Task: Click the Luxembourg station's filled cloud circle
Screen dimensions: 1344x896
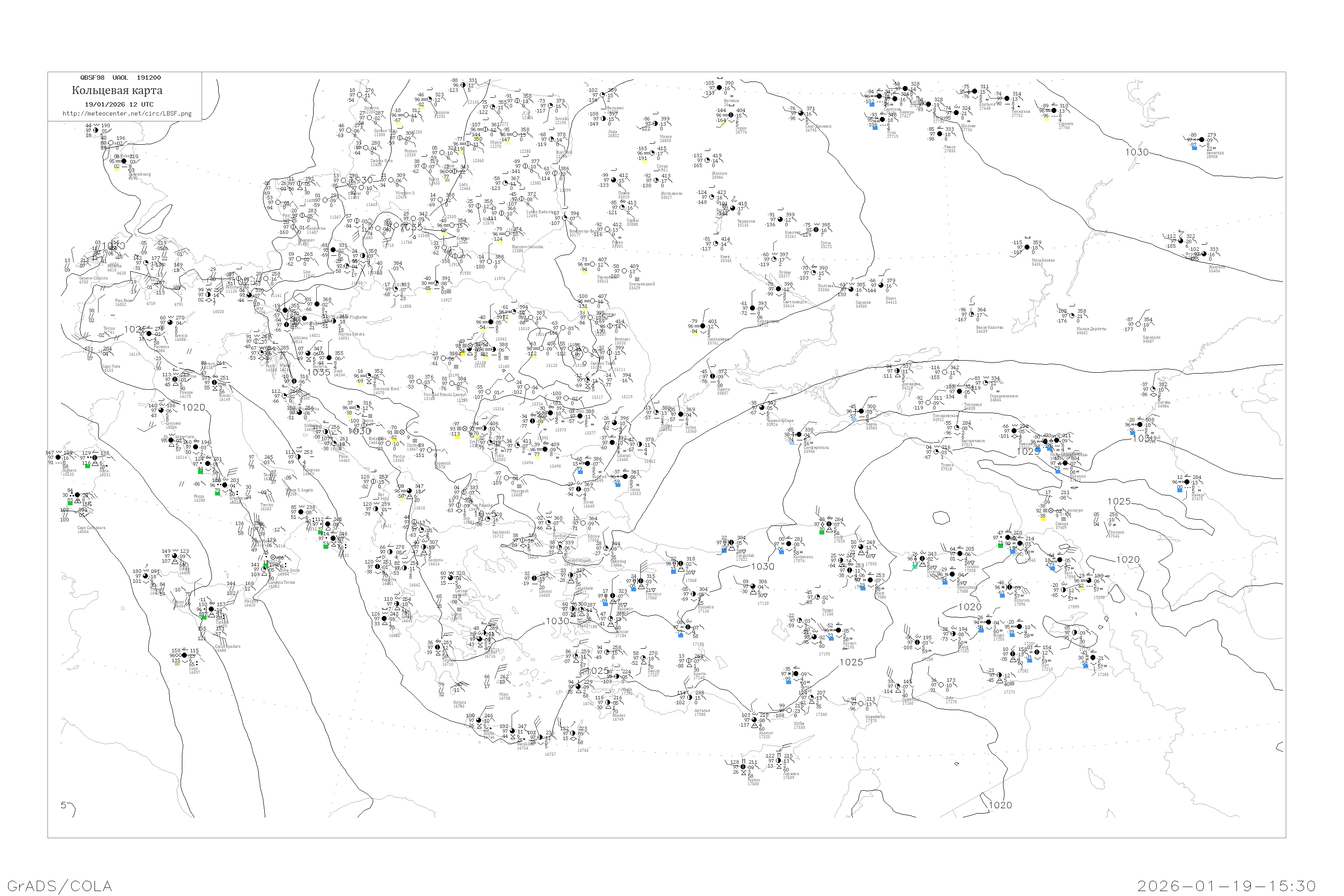Action: click(x=124, y=161)
